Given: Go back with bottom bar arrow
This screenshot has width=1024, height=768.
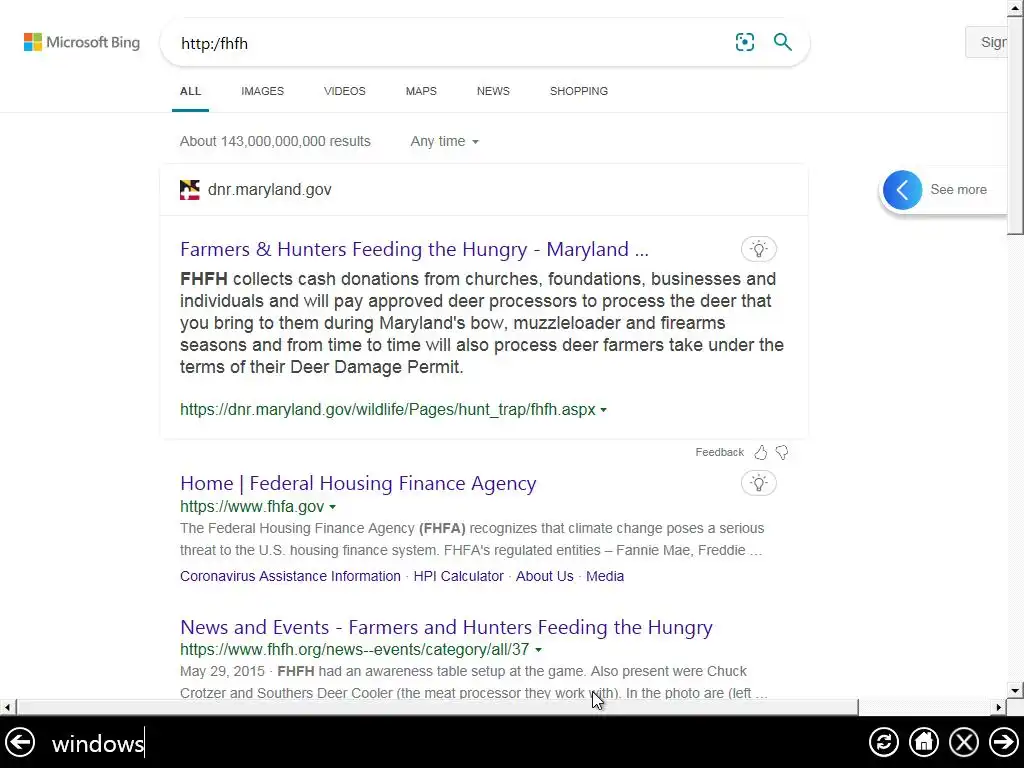Looking at the screenshot, I should (x=20, y=743).
